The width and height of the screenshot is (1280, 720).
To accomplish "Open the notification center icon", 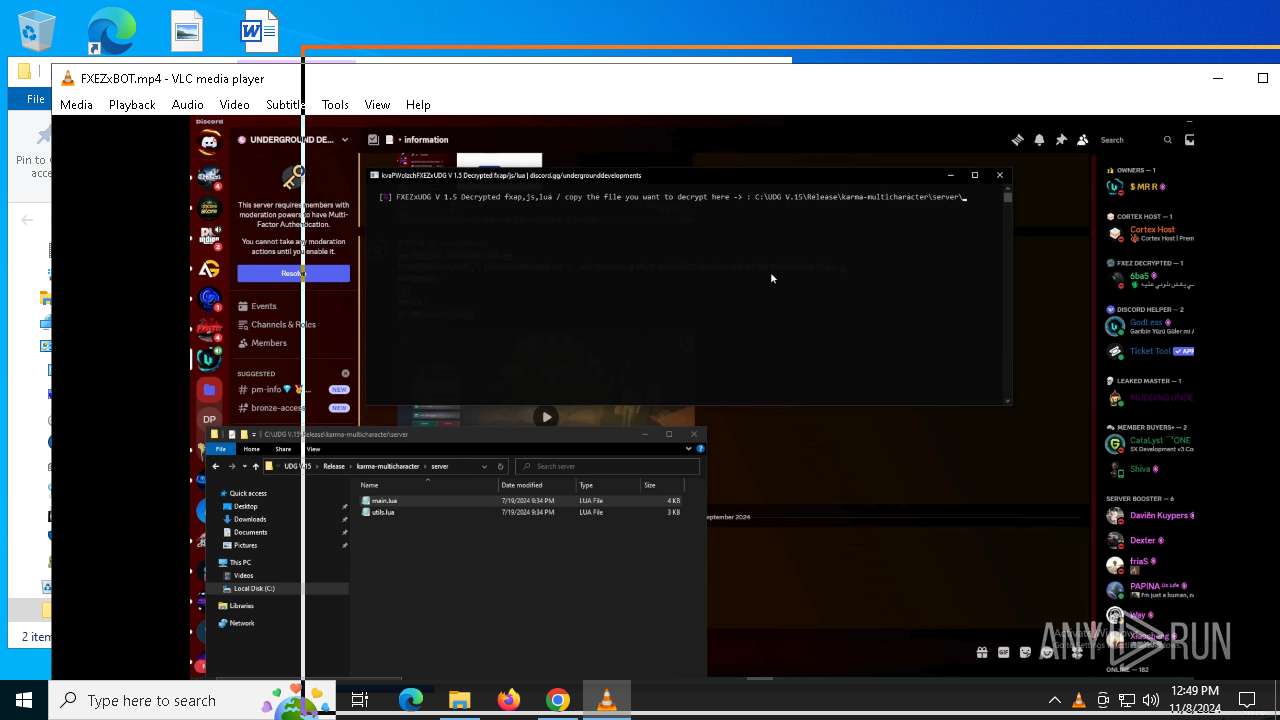I will 1247,700.
